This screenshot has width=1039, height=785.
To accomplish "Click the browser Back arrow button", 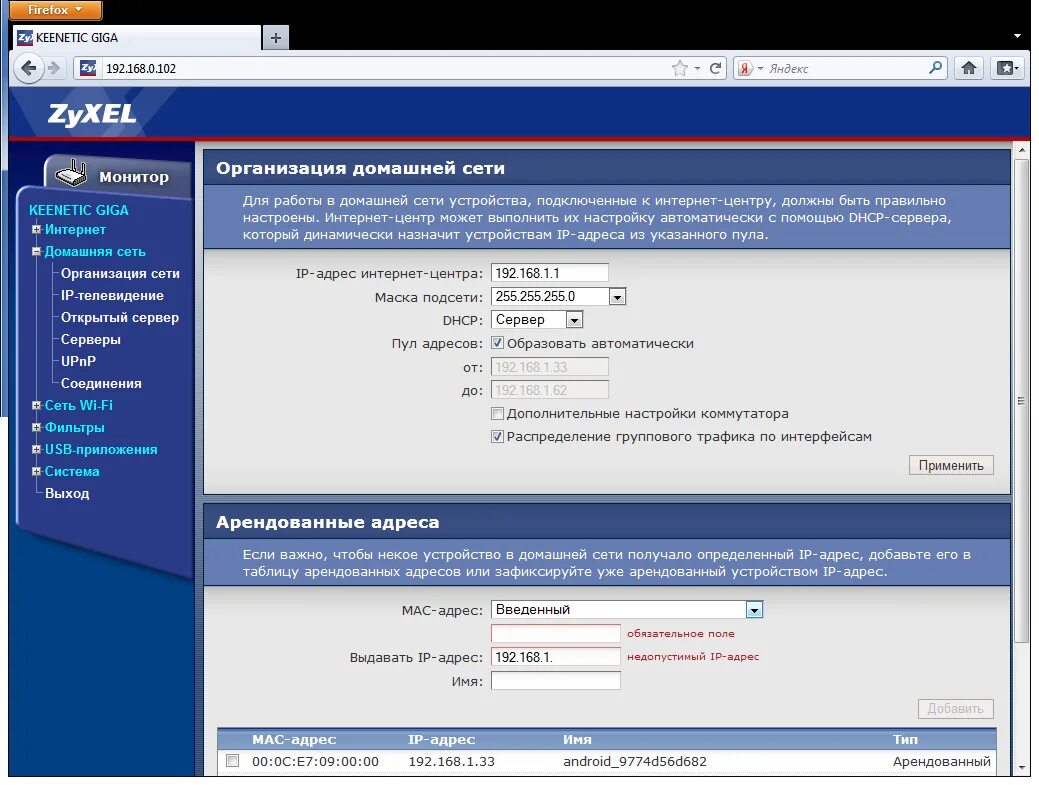I will (28, 68).
